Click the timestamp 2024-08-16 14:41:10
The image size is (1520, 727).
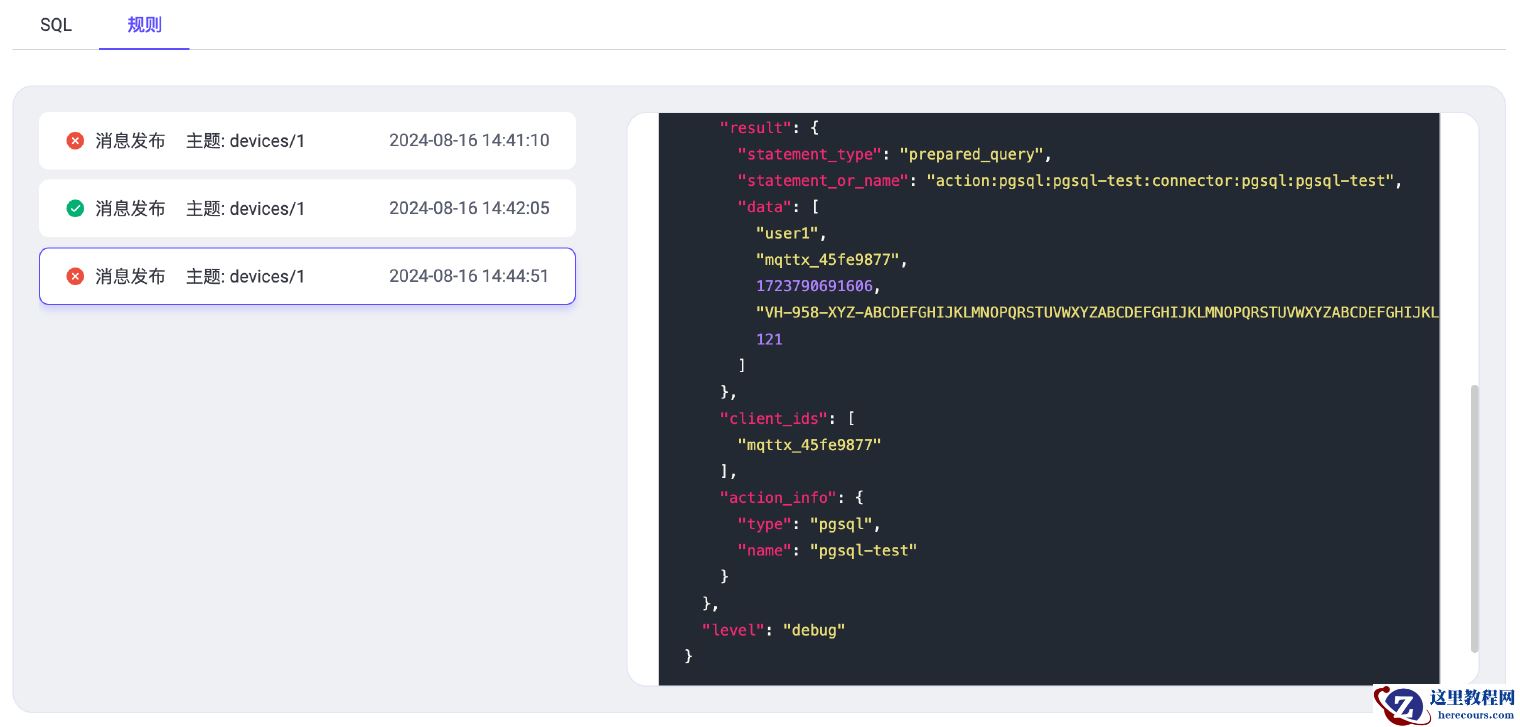pyautogui.click(x=469, y=141)
